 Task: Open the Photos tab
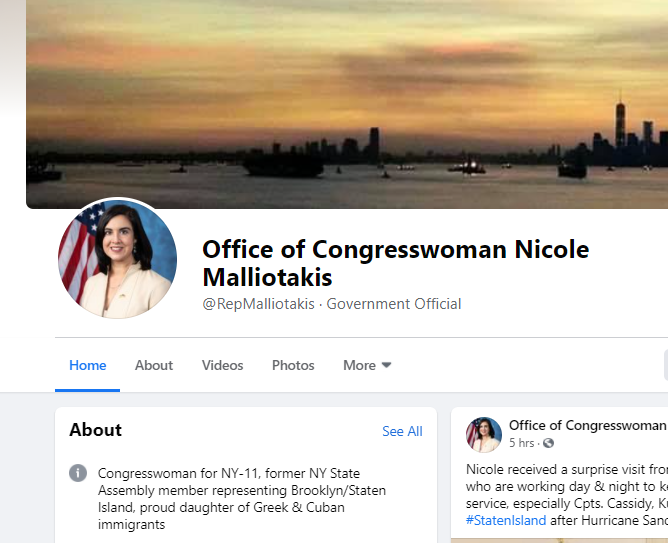(293, 365)
